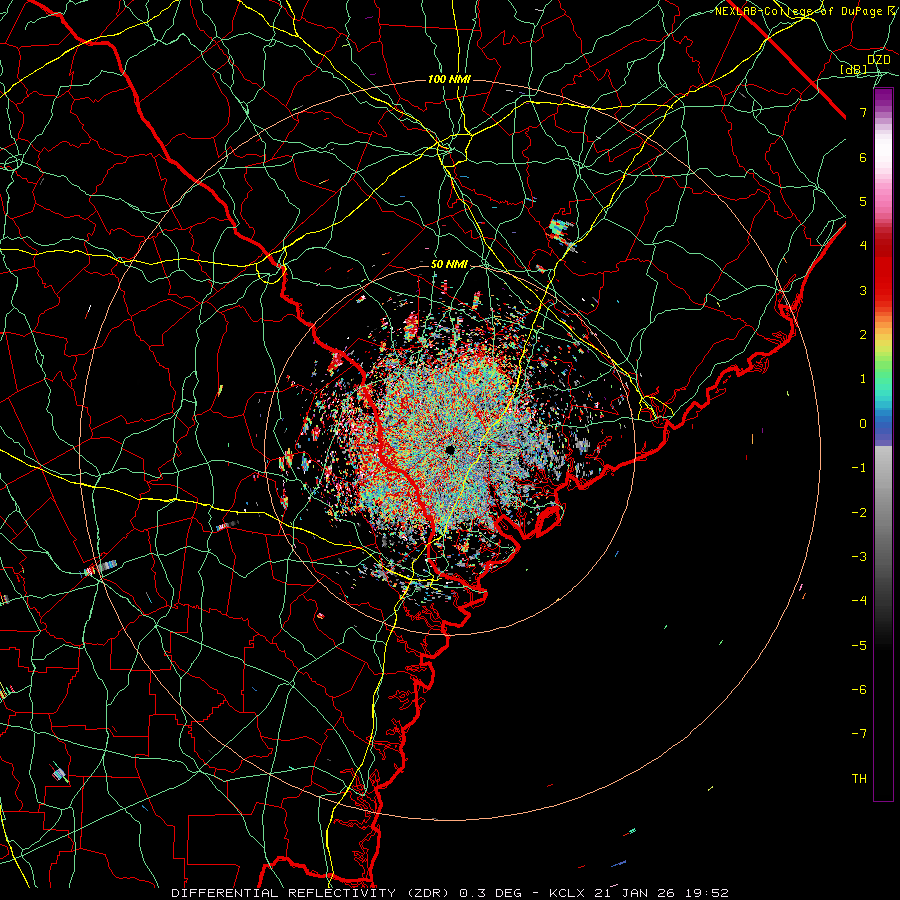
Task: Click the "TH" threshold label on the scale
Action: pyautogui.click(x=859, y=779)
